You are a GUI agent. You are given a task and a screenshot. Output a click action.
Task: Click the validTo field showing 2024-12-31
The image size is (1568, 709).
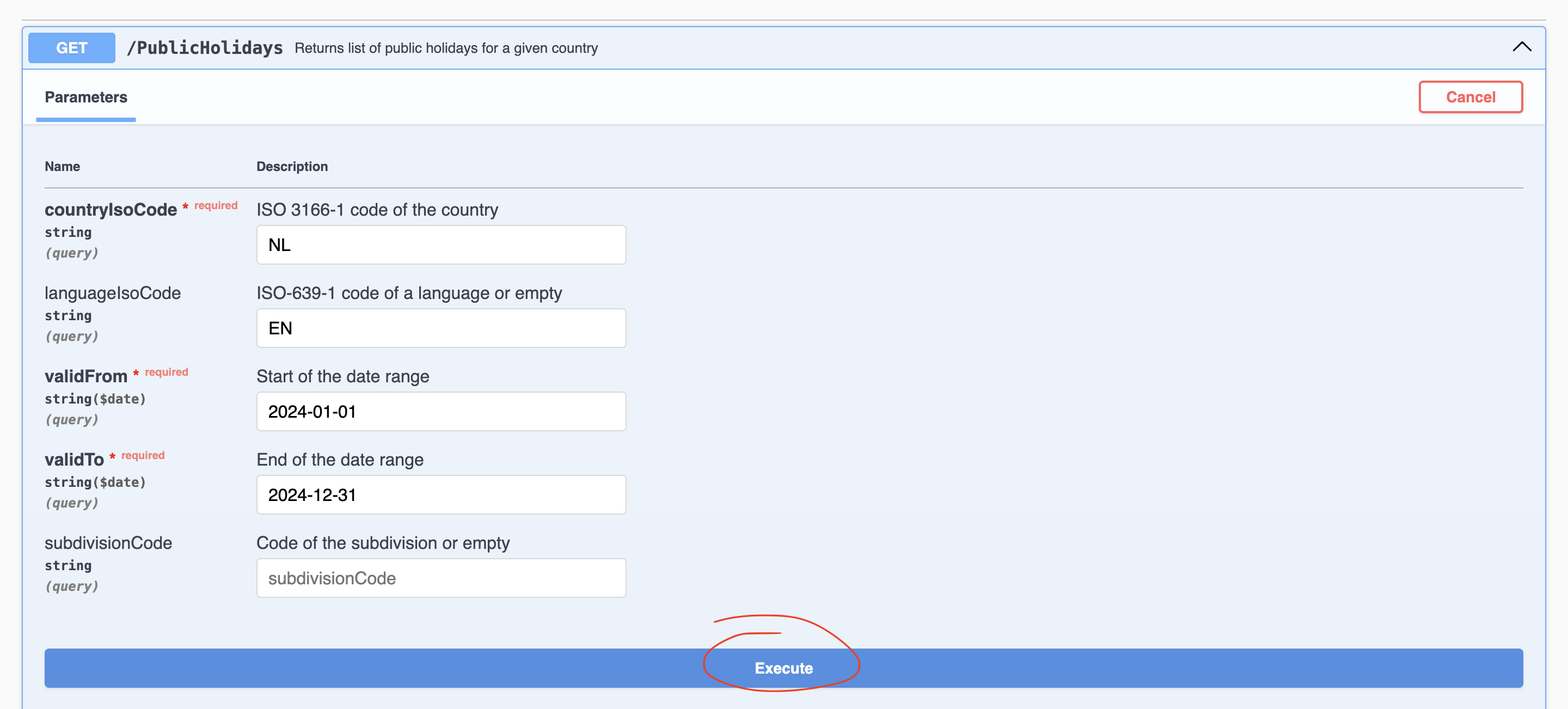(x=440, y=495)
